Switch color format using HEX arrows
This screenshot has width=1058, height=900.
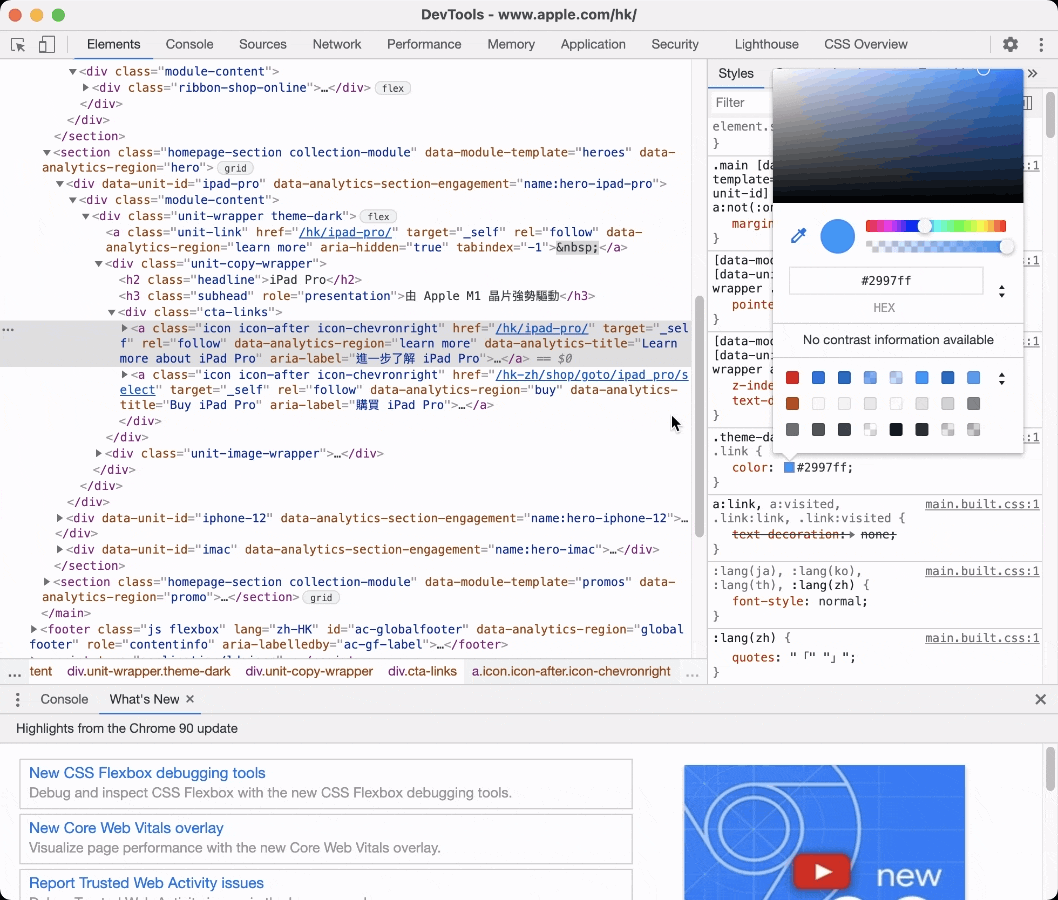(1001, 291)
